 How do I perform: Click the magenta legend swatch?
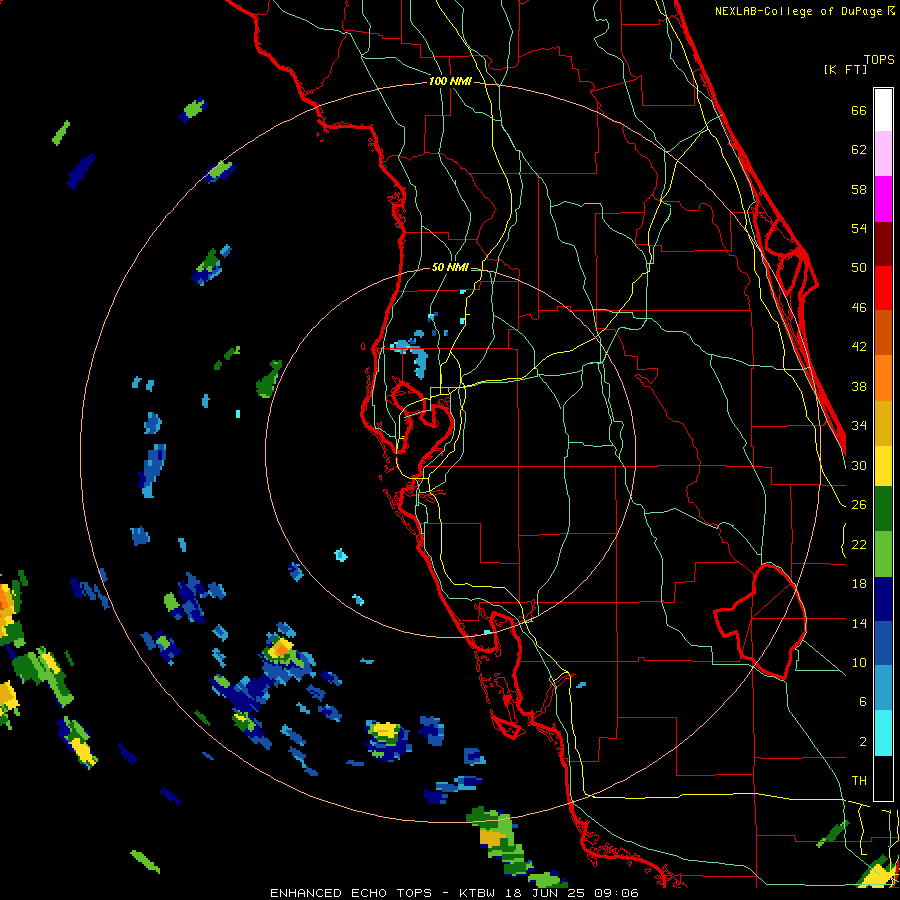coord(883,199)
